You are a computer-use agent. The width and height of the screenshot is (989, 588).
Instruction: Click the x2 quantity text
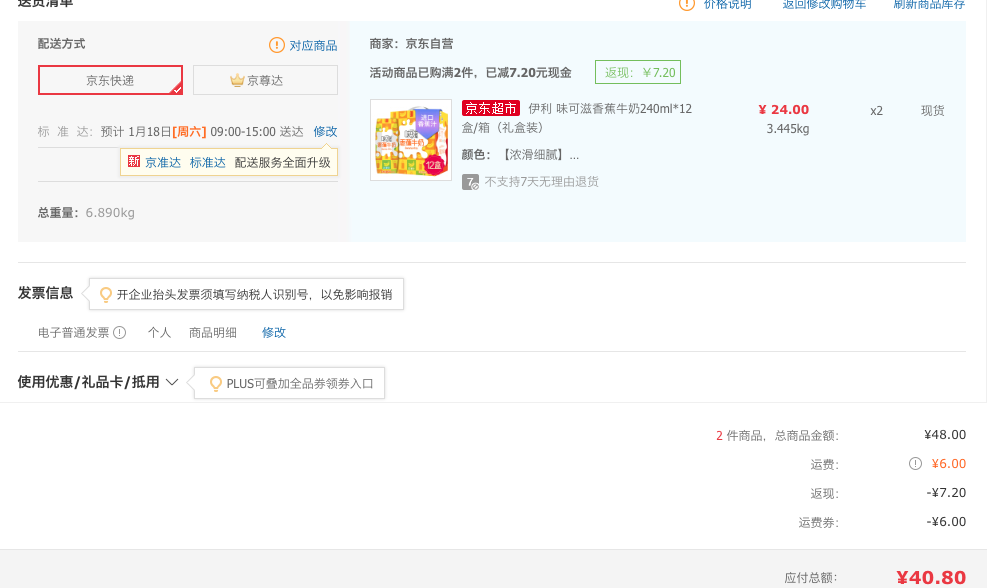coord(876,111)
